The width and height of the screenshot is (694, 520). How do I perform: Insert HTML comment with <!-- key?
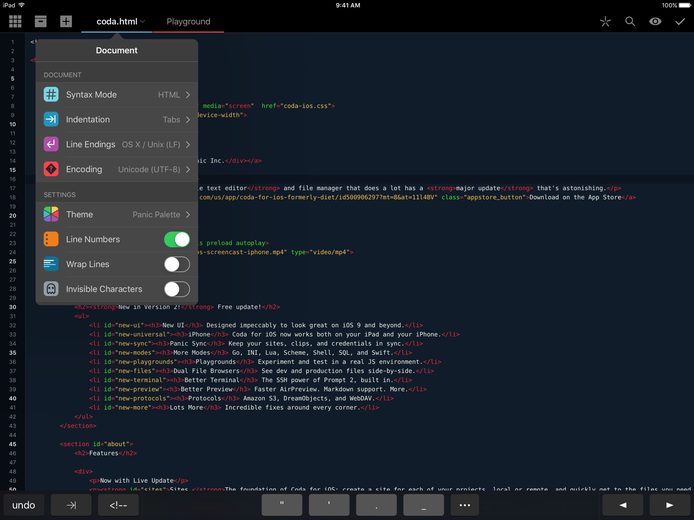pos(118,505)
